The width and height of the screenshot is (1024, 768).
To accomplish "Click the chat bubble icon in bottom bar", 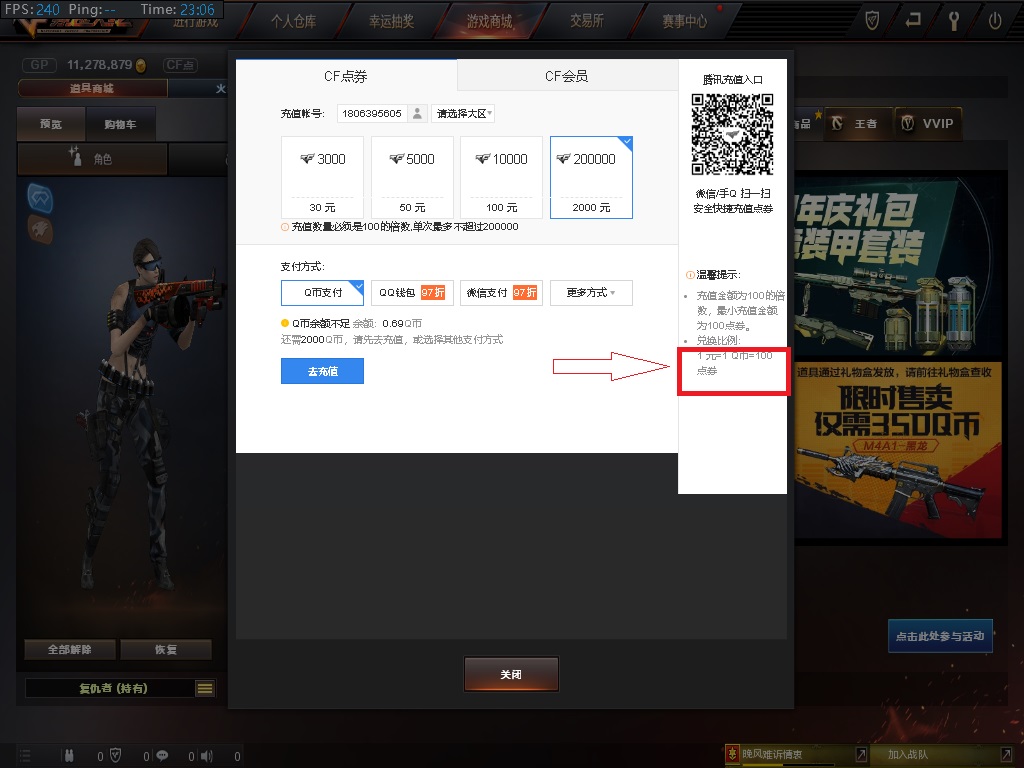I will [161, 756].
